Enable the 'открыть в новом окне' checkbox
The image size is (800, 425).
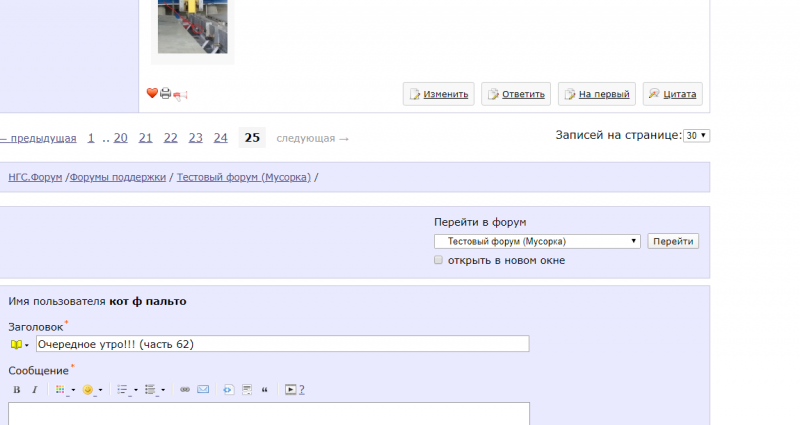coord(438,260)
